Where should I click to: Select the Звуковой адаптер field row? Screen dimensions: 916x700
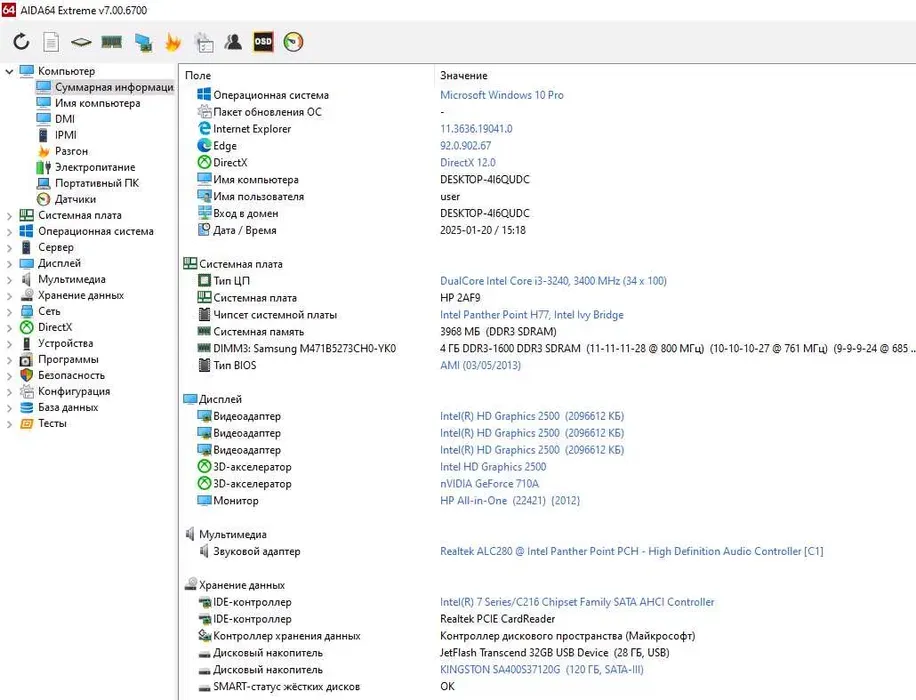coord(249,551)
